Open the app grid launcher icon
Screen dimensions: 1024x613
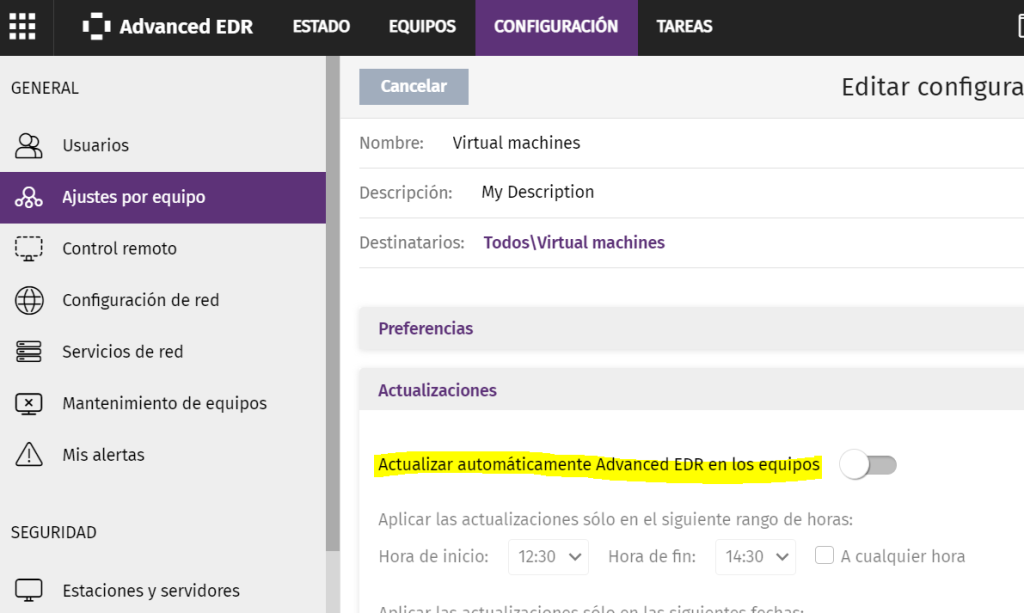[x=22, y=27]
